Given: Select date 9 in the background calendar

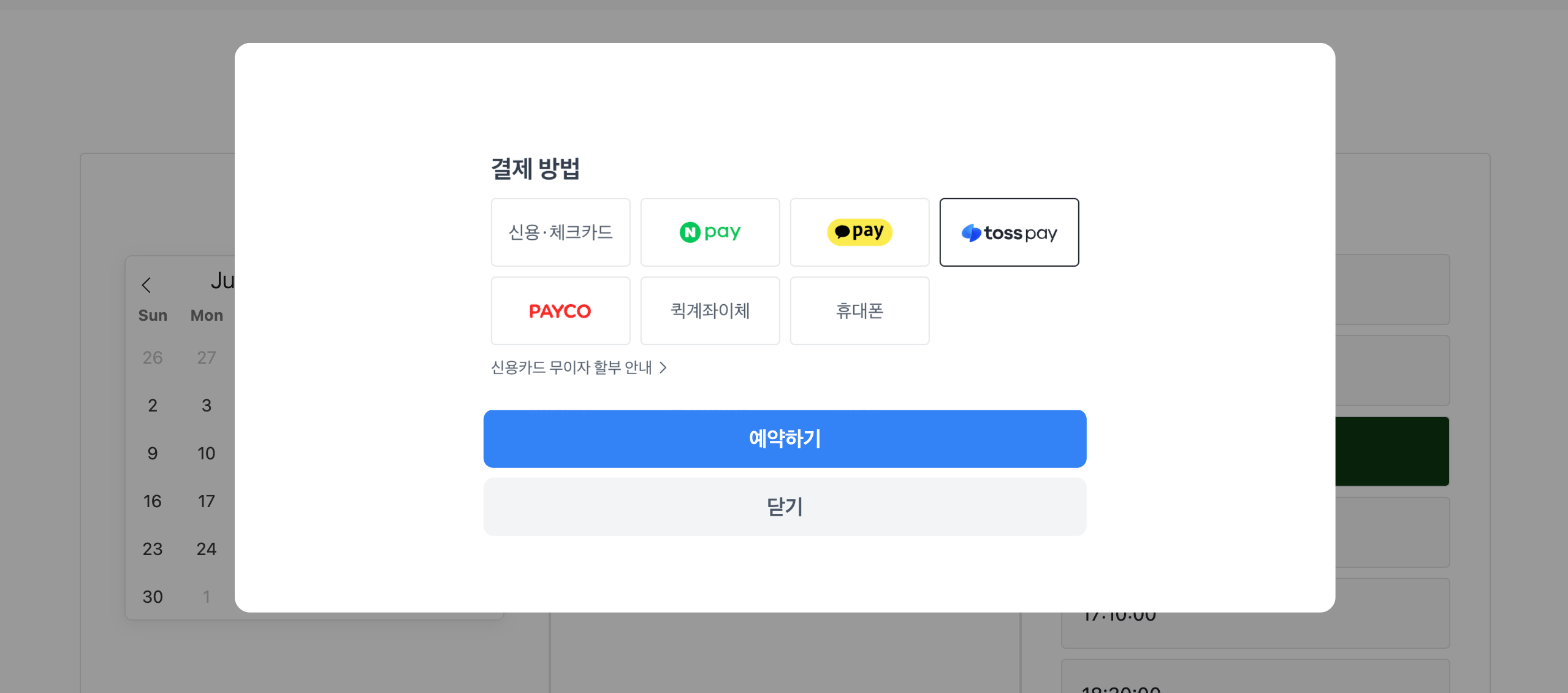Looking at the screenshot, I should [153, 453].
